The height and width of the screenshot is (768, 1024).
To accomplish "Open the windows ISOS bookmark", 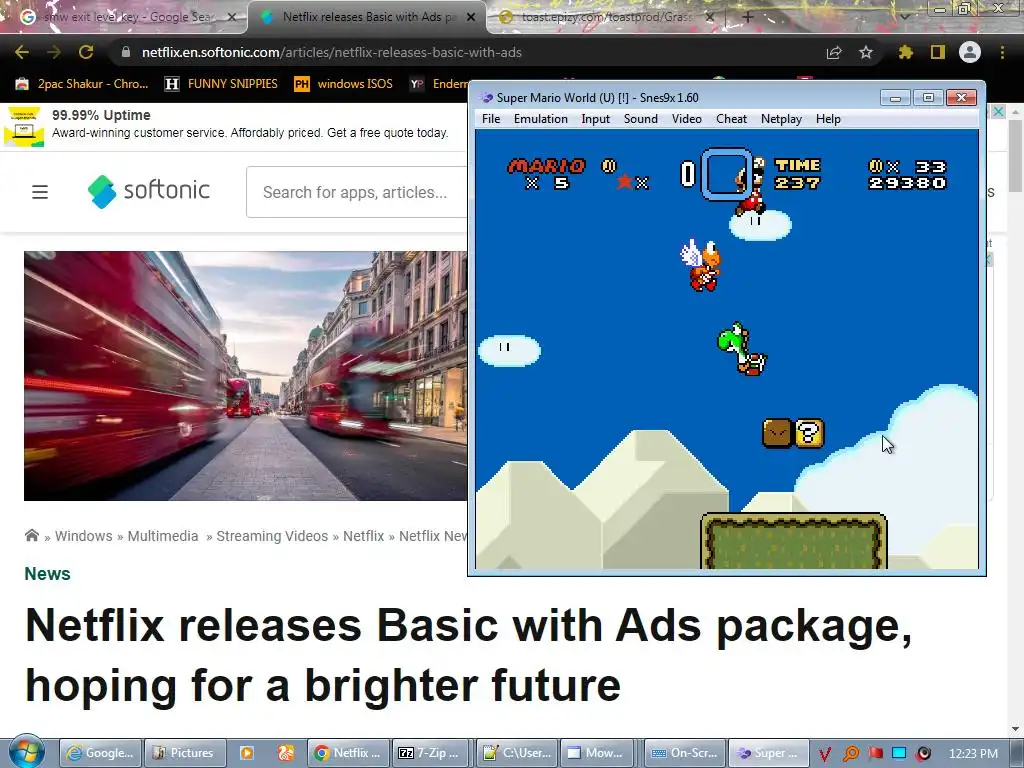I will coord(344,84).
